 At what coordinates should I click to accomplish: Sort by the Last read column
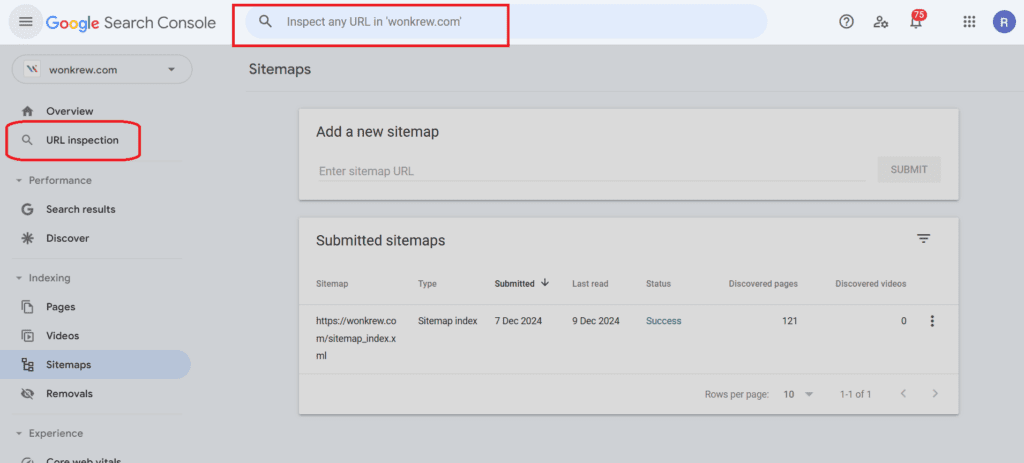[590, 283]
